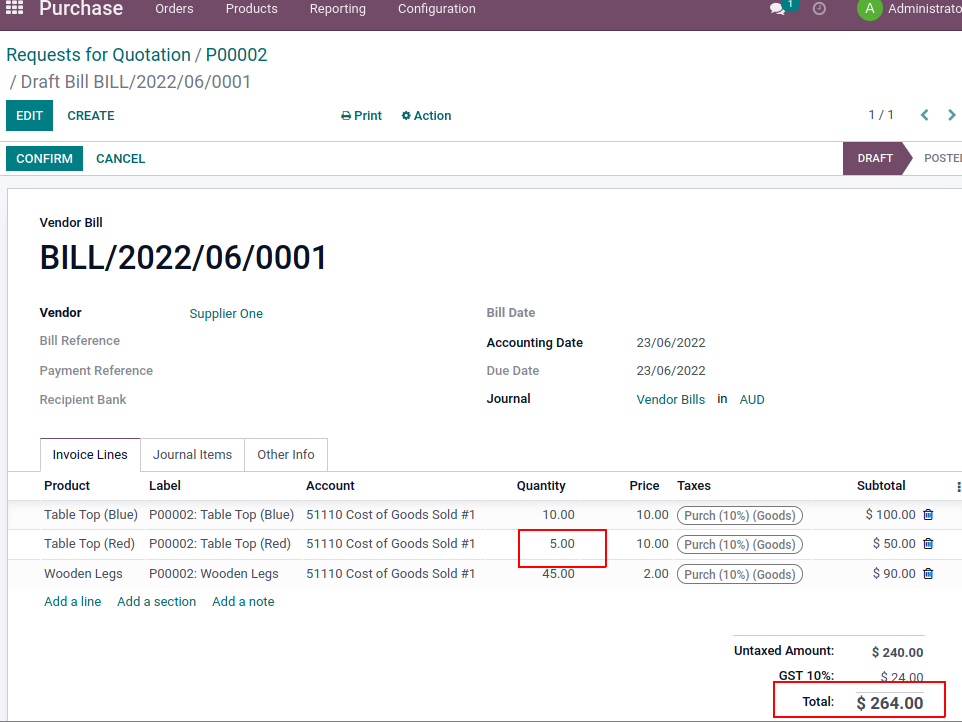Click Add a line
This screenshot has height=722, width=962.
pos(72,602)
